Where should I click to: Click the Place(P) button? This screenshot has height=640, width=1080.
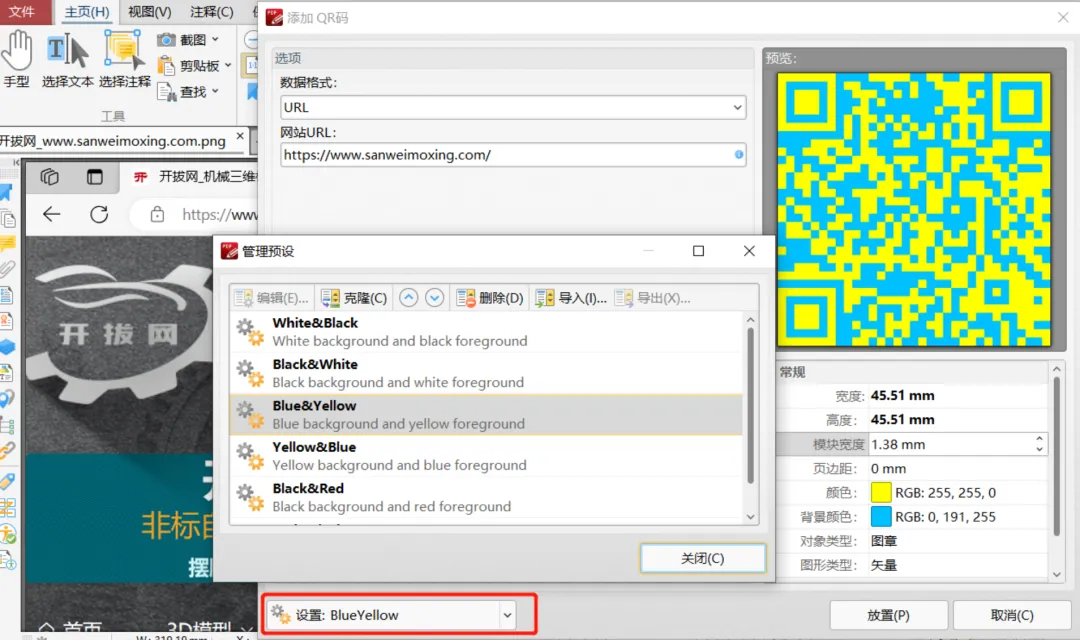(x=889, y=615)
